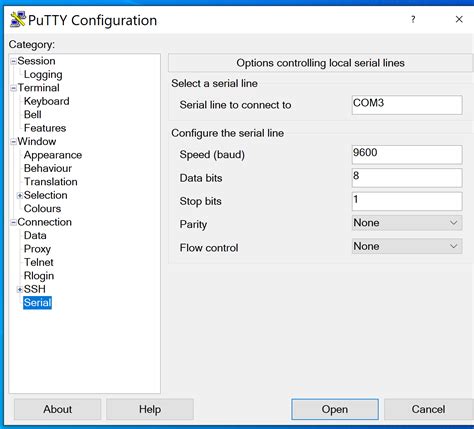Open the Bell settings category
This screenshot has width=474, height=429.
(x=33, y=115)
